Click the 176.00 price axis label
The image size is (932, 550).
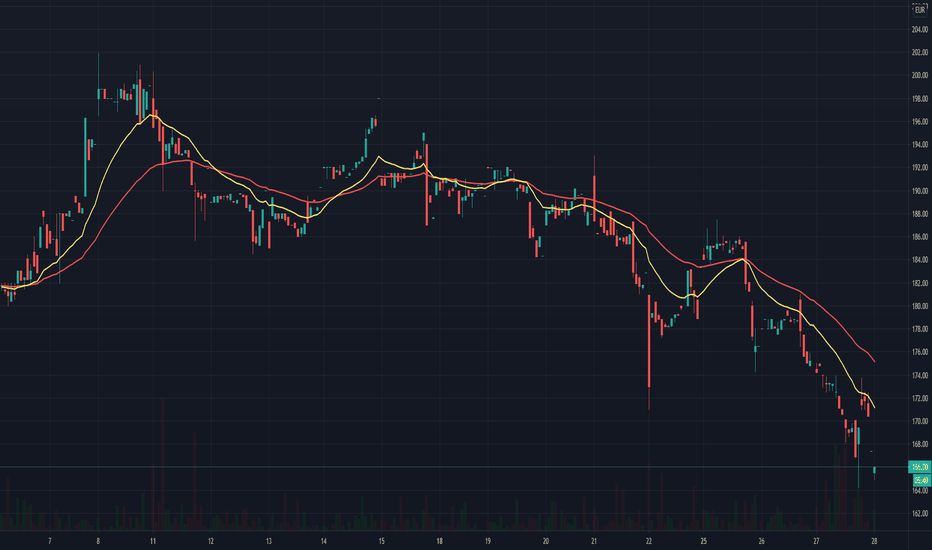[920, 352]
